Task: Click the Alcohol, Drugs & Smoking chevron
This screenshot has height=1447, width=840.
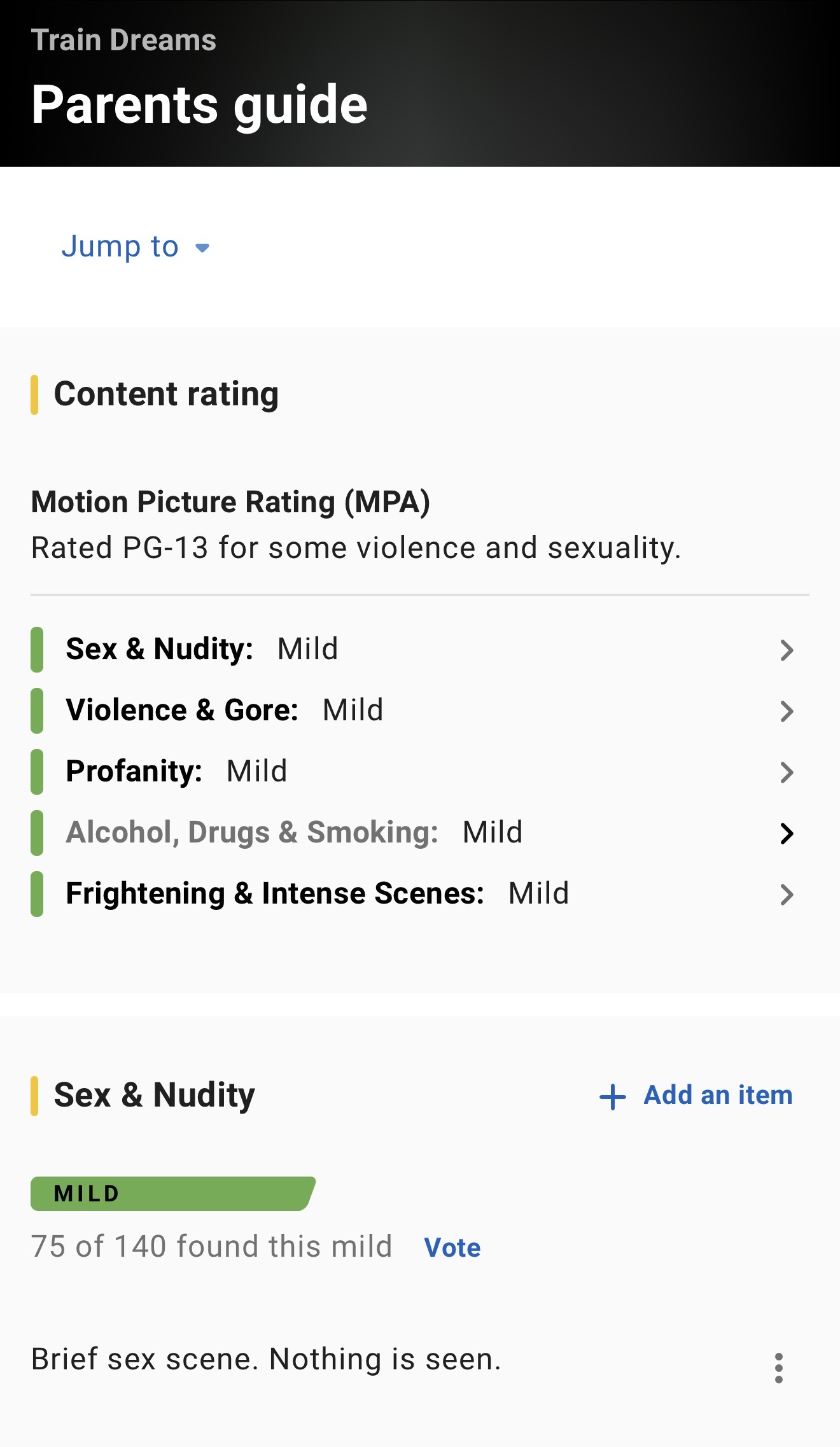Action: click(787, 834)
